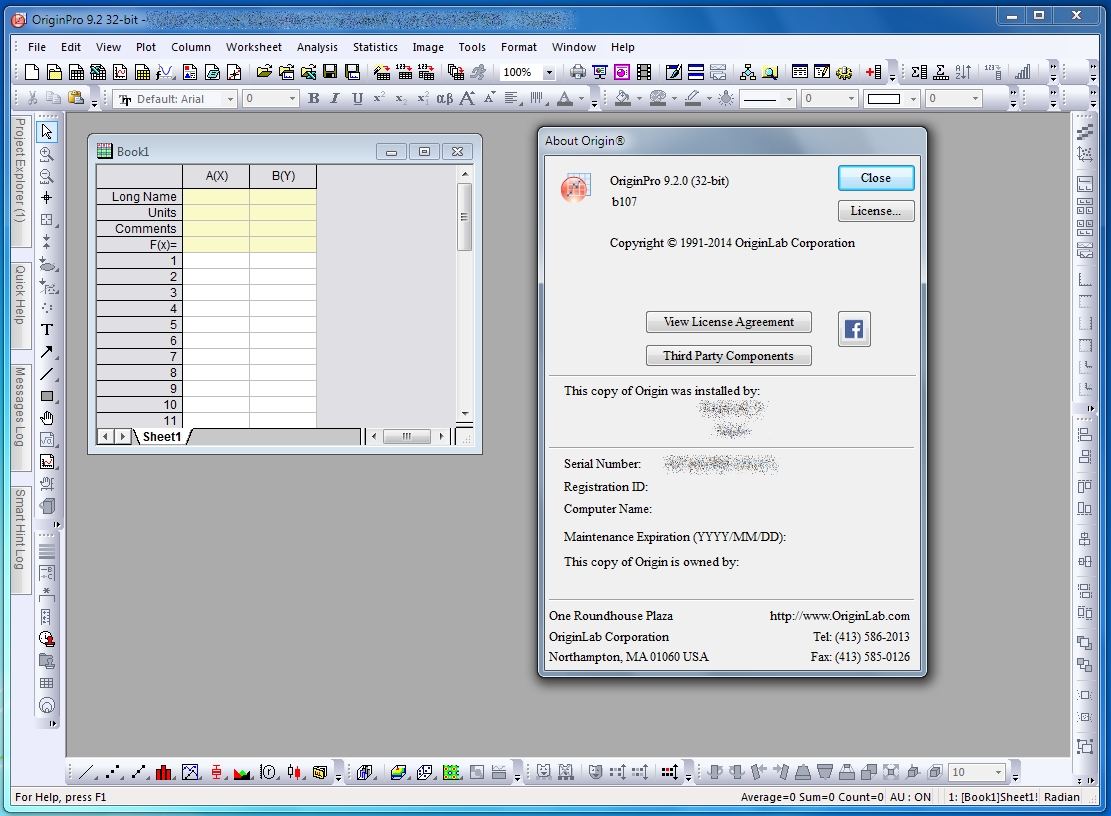Toggle Greek alpha-beta text
Viewport: 1111px width, 816px height.
click(445, 98)
